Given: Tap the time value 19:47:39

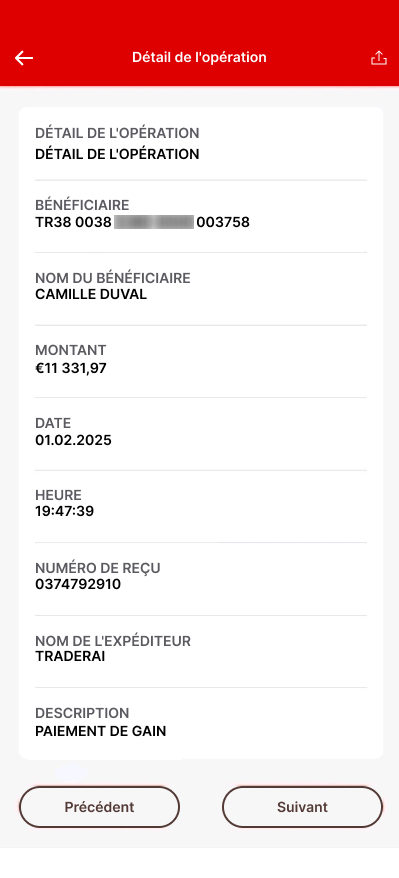Looking at the screenshot, I should tap(64, 511).
